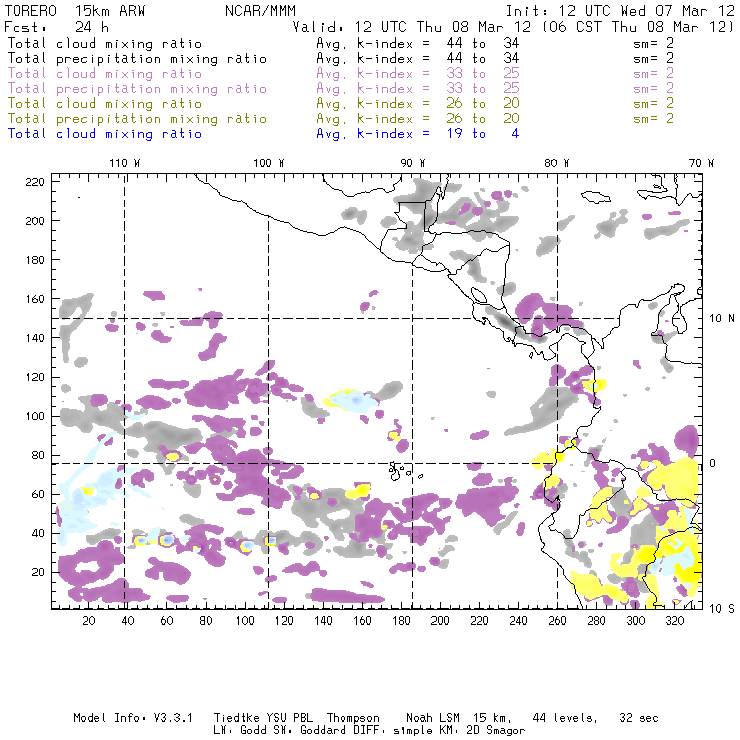
Task: Select the equator '0' latitude label
Action: [x=713, y=463]
